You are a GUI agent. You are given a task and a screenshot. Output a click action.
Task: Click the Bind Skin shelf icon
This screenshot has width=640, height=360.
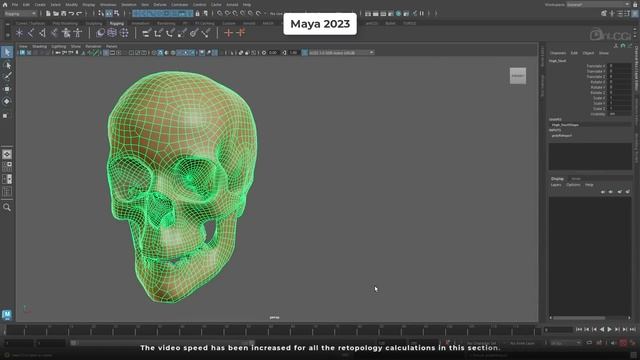[x=54, y=33]
